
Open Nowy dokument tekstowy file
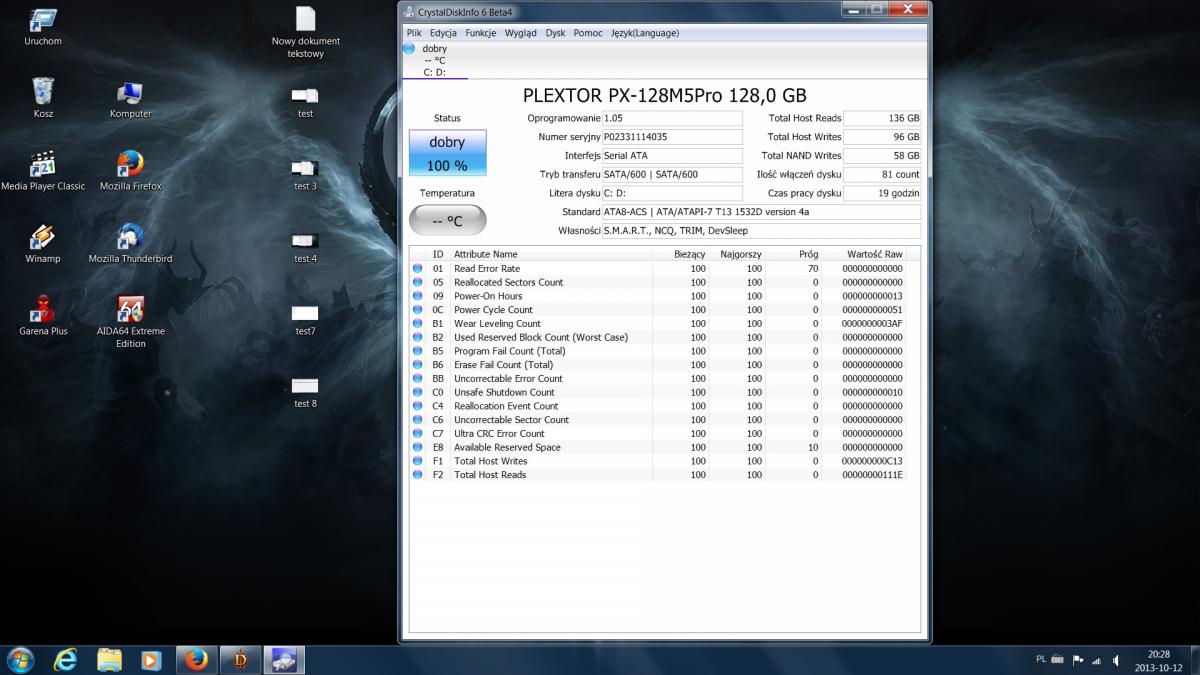coord(306,32)
